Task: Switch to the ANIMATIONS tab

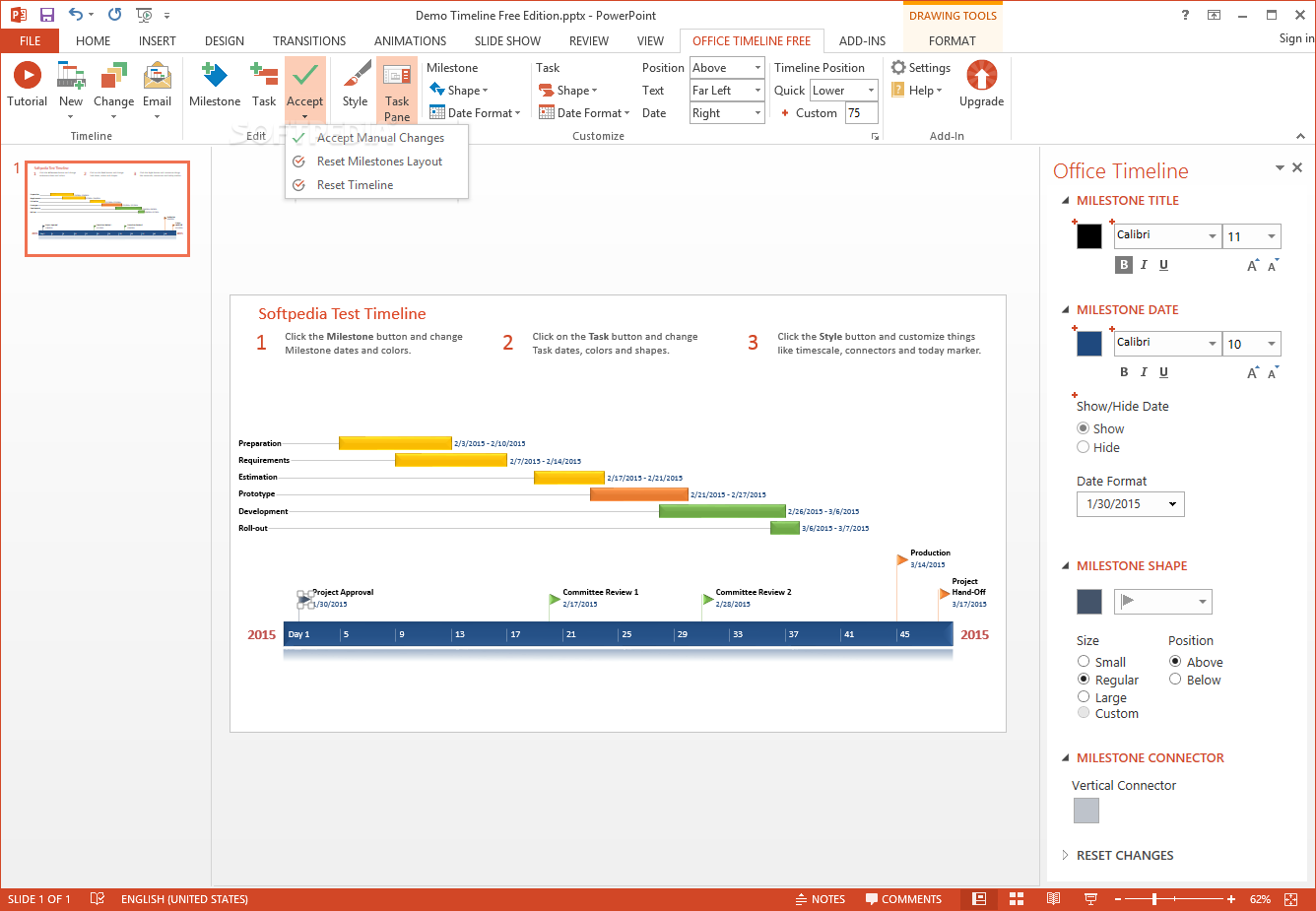Action: 410,41
